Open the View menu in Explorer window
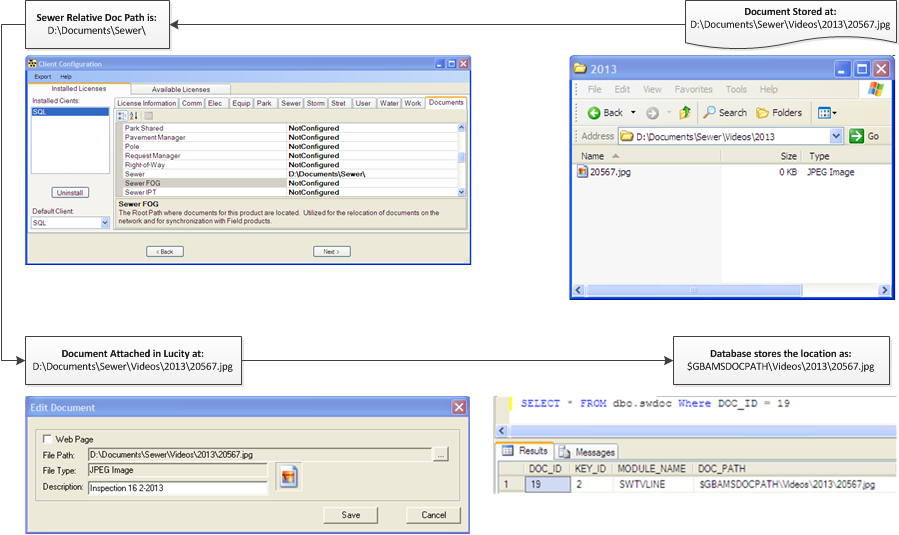The width and height of the screenshot is (899, 535). click(652, 89)
